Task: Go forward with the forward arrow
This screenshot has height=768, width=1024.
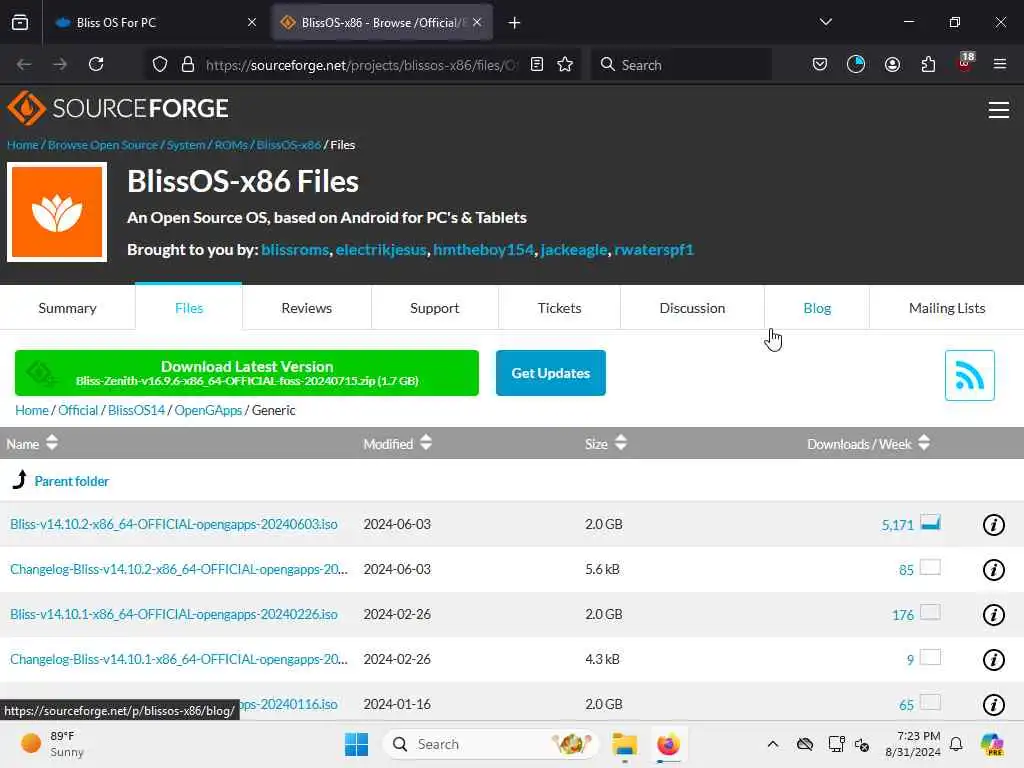Action: (59, 64)
